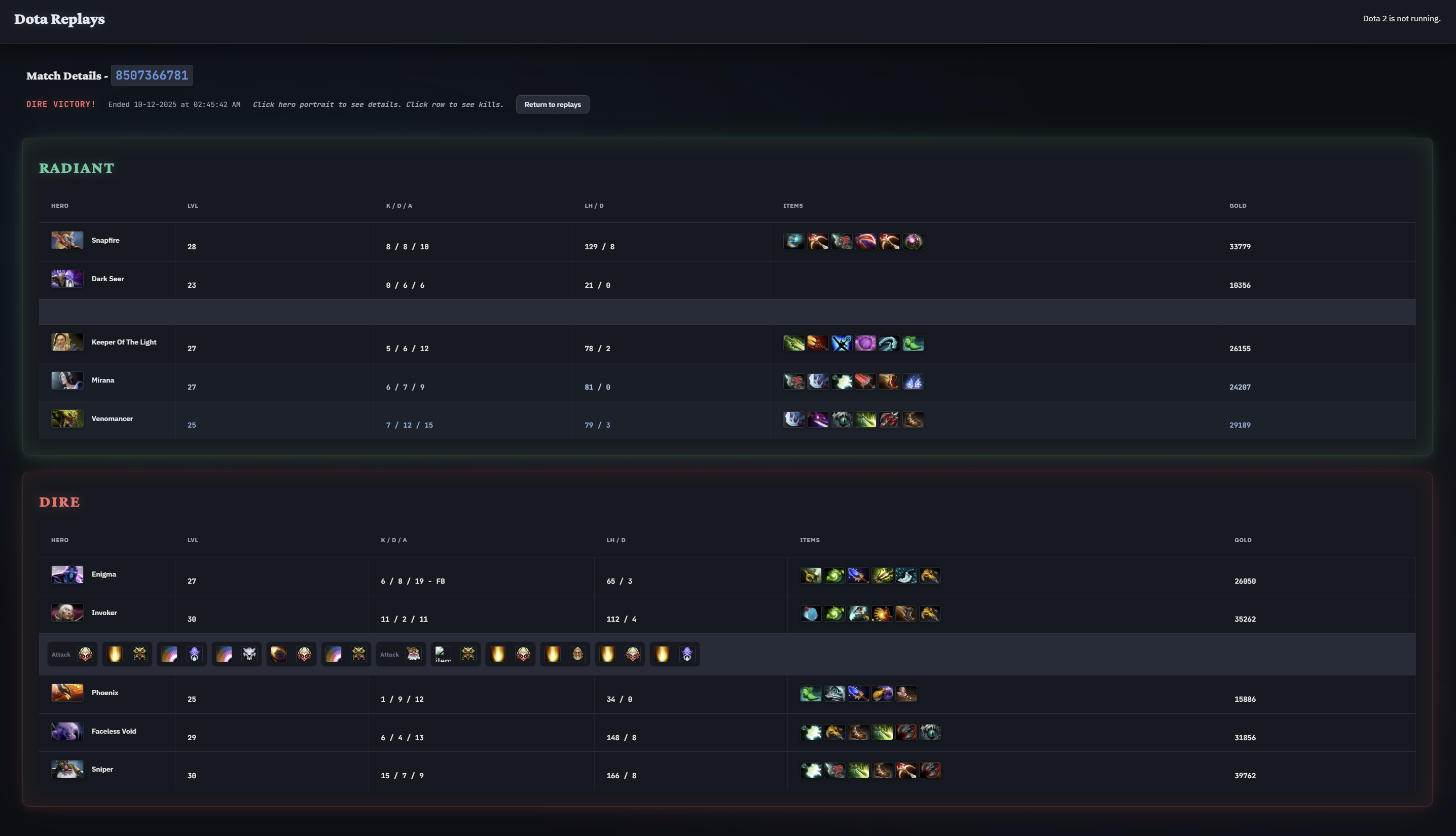The height and width of the screenshot is (836, 1456).
Task: Click Venomancer's Eye of Skadi item icon
Action: [x=842, y=420]
